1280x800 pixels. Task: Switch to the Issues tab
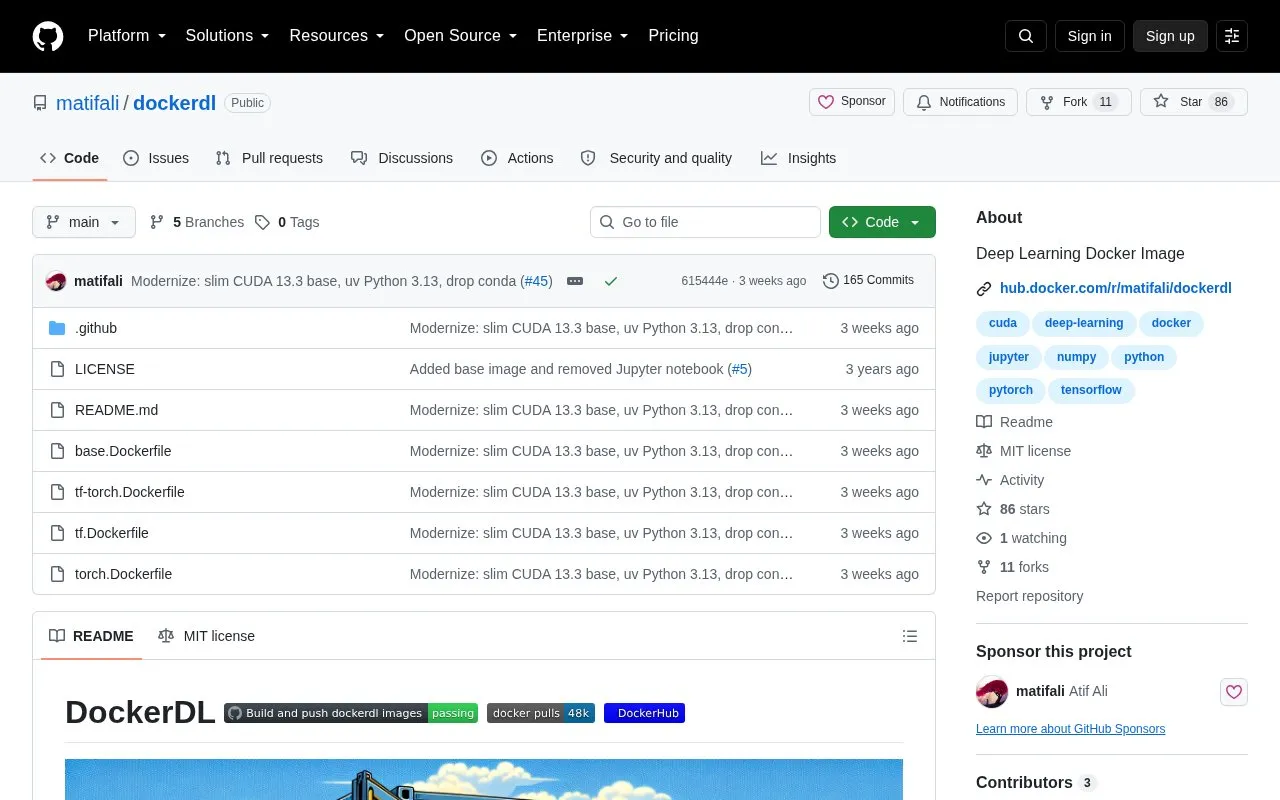(156, 158)
